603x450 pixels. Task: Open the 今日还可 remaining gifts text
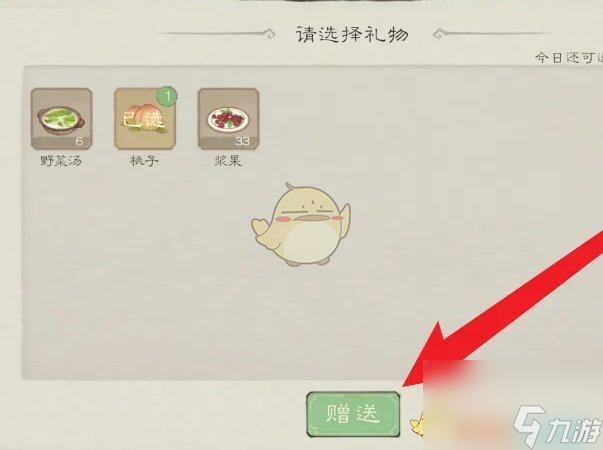(x=569, y=58)
